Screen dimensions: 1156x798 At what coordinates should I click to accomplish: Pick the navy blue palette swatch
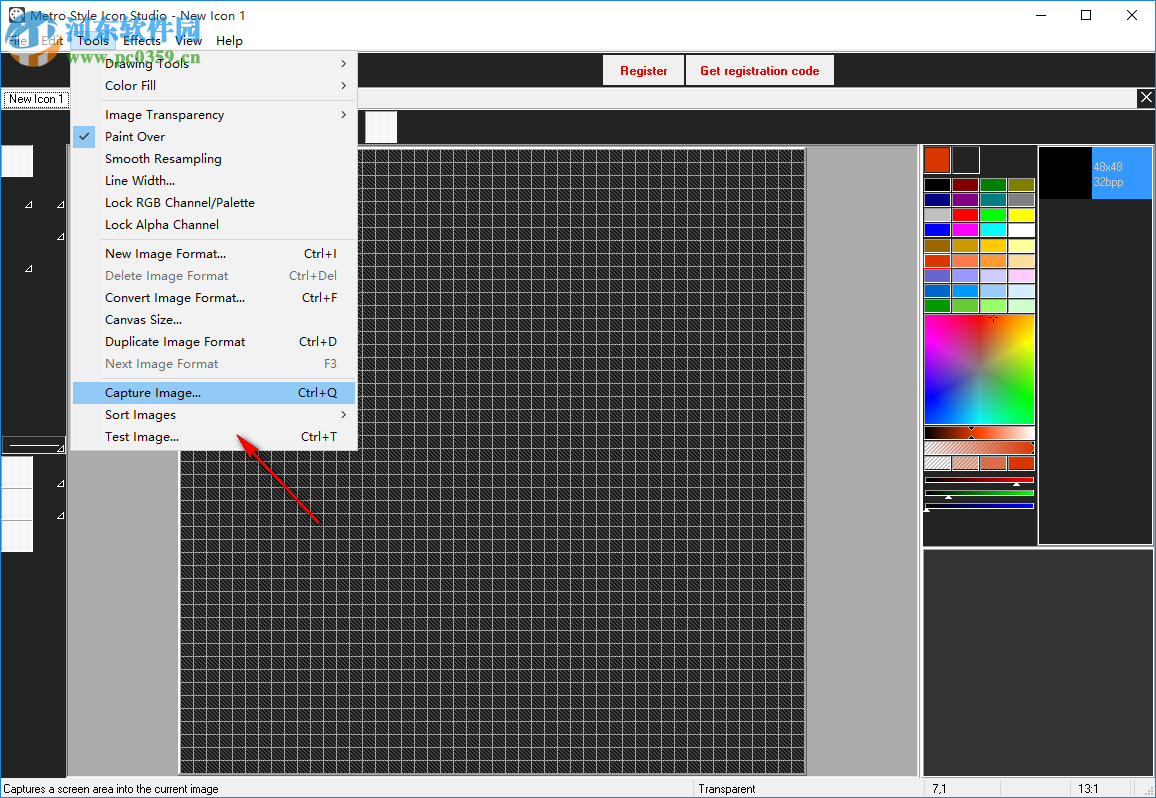pyautogui.click(x=937, y=200)
